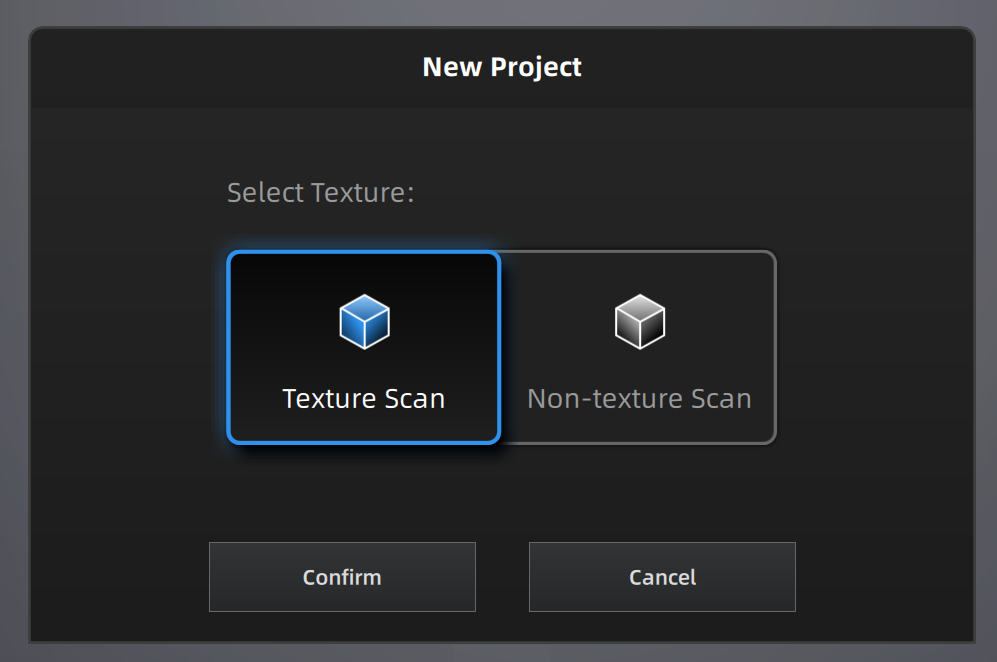Choose scanning without texture via gray cube
This screenshot has height=662, width=997.
[x=639, y=322]
